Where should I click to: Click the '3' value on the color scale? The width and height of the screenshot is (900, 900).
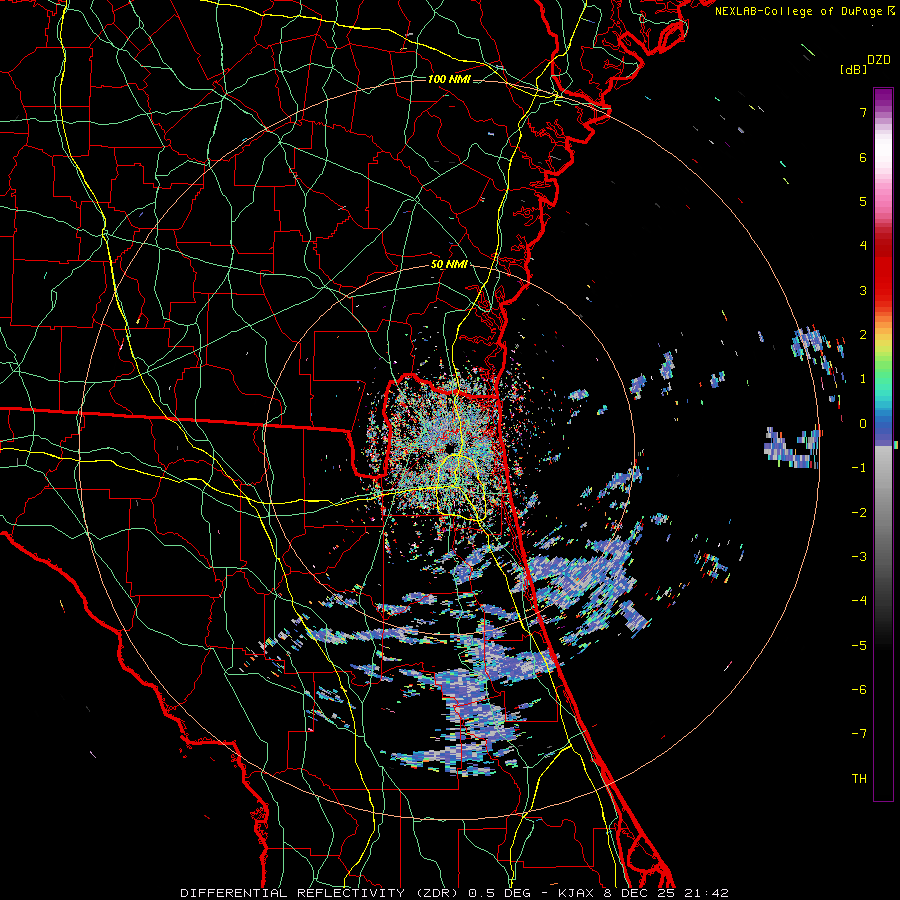coord(863,290)
